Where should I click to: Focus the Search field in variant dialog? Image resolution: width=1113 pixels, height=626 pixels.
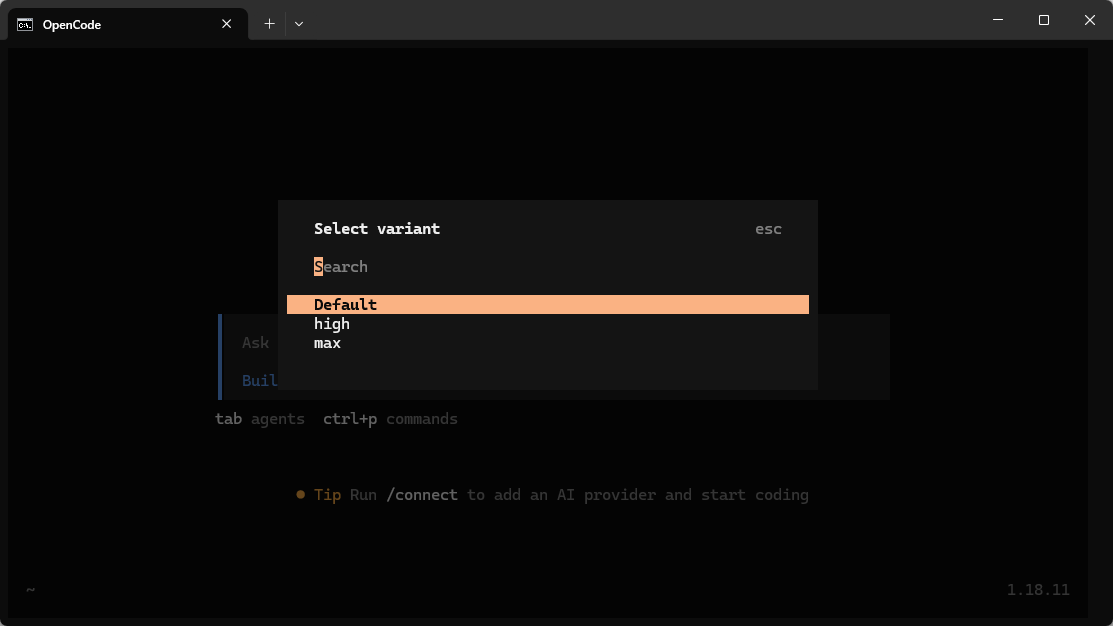click(547, 267)
